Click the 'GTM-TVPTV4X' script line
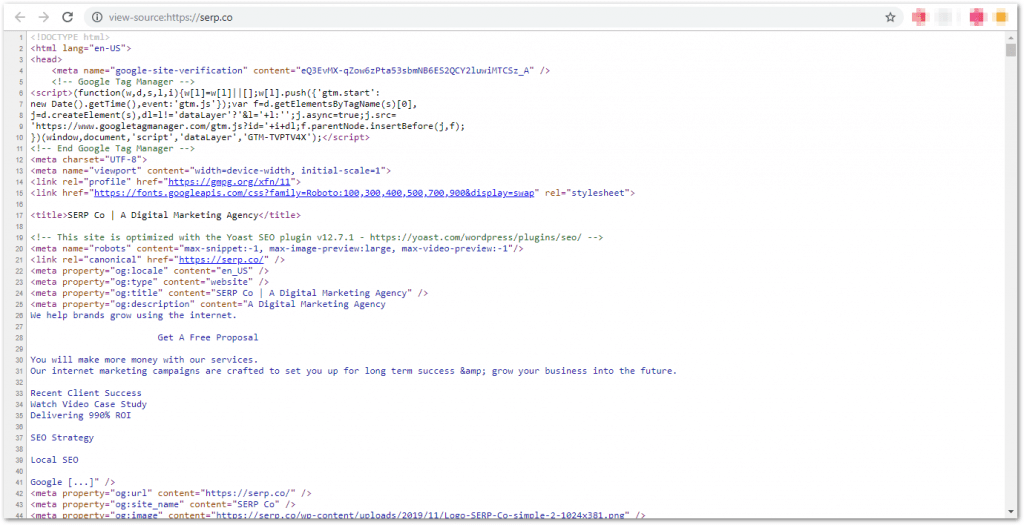This screenshot has width=1024, height=525. [200, 137]
